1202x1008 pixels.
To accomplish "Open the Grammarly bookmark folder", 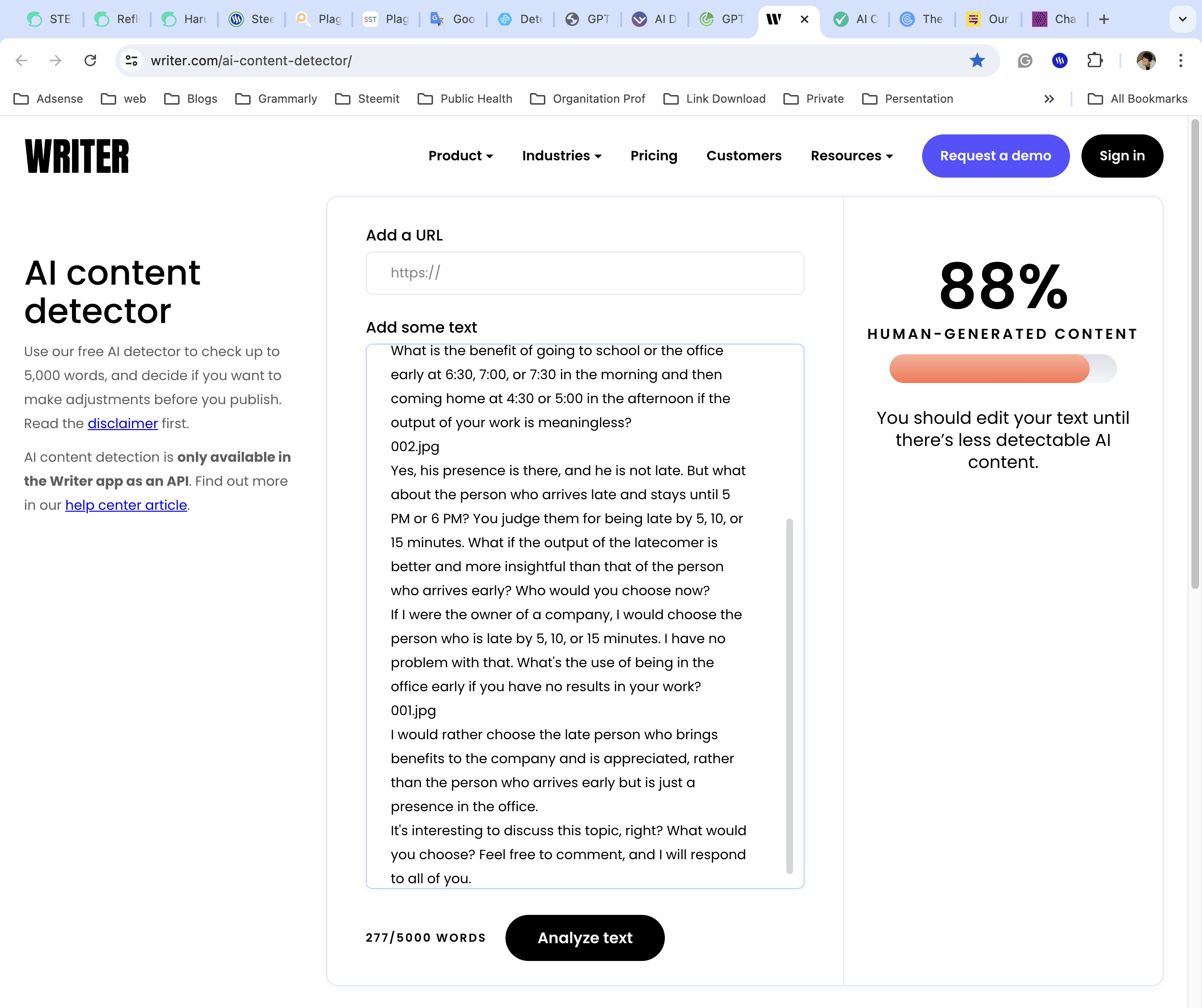I will coord(276,99).
